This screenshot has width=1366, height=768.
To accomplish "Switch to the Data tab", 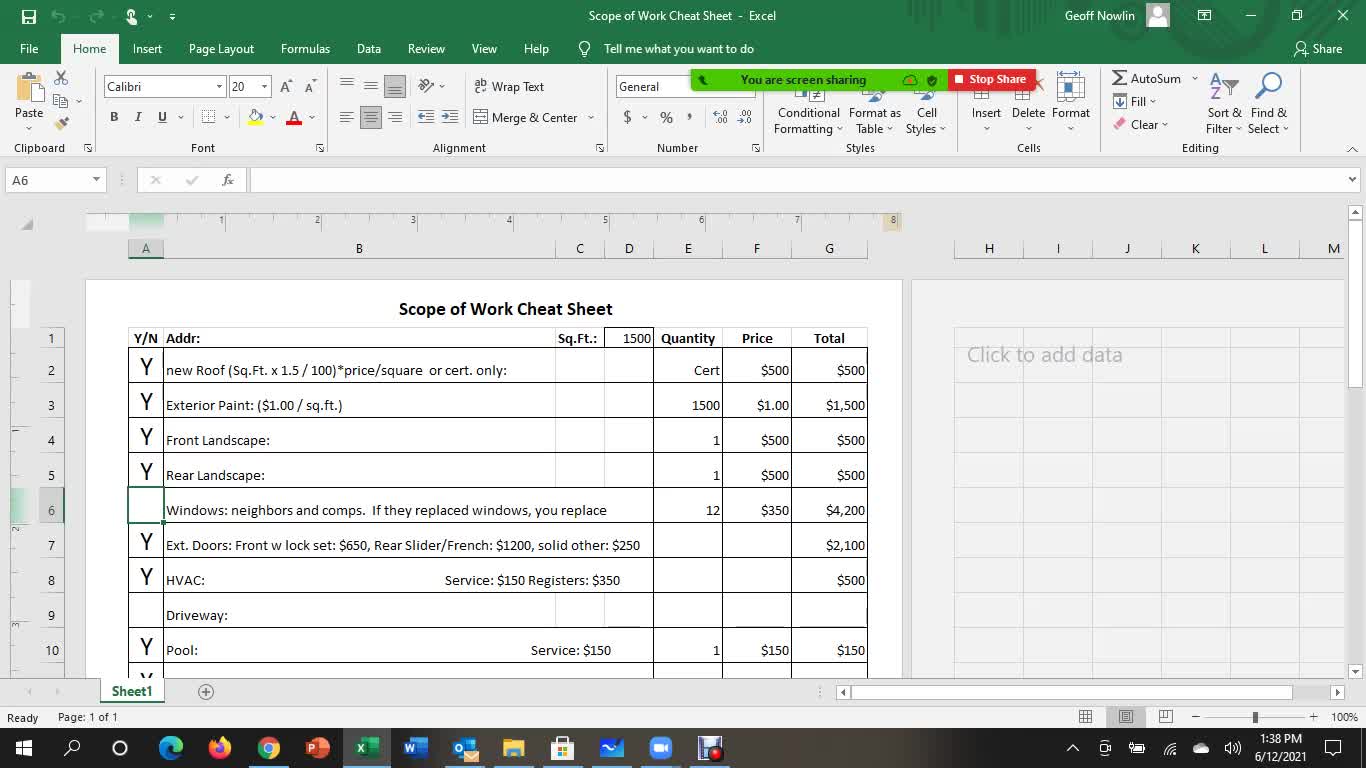I will tap(369, 49).
